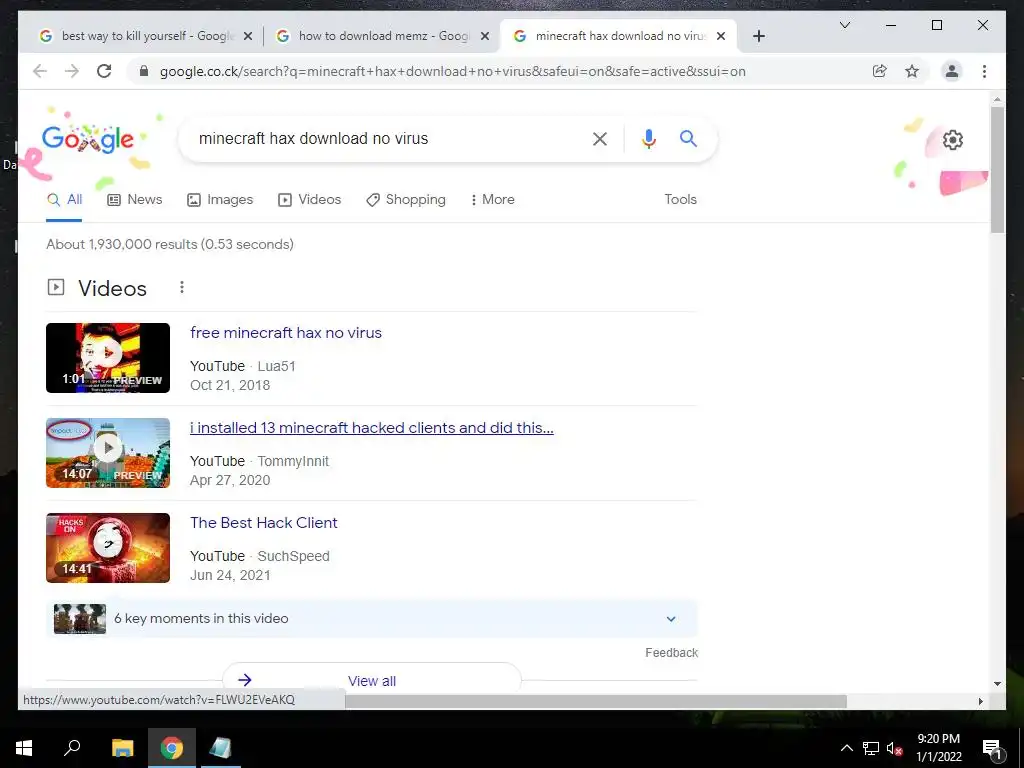The image size is (1024, 768).
Task: Show hidden system tray icons
Action: click(846, 748)
